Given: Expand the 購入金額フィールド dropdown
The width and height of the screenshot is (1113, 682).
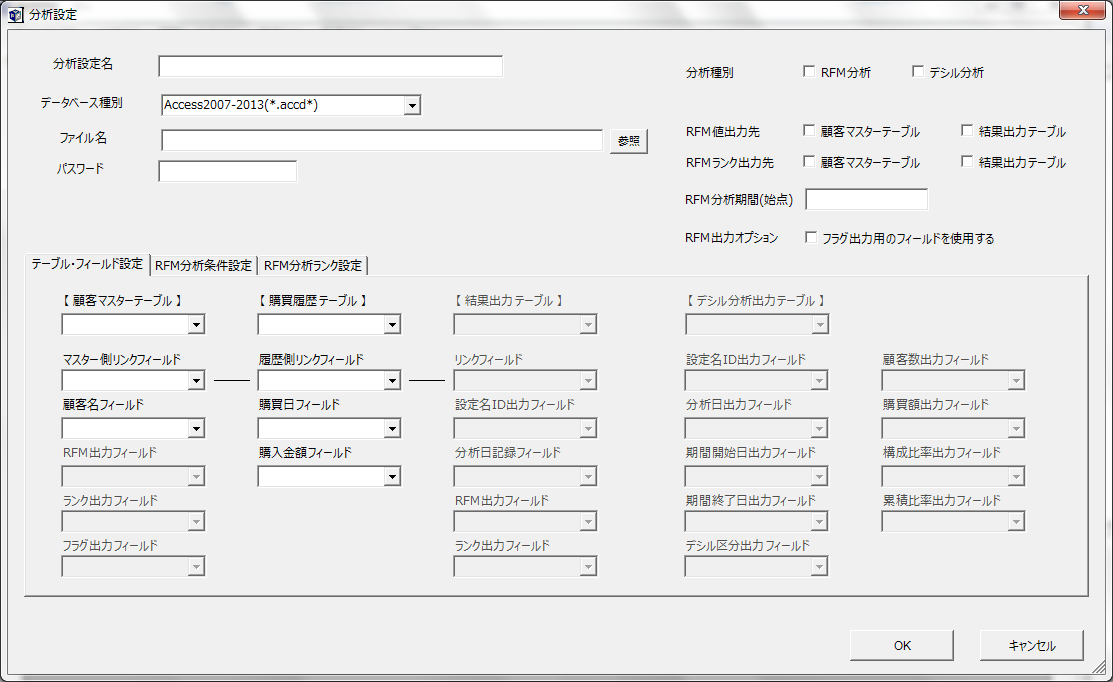Looking at the screenshot, I should click(x=392, y=476).
